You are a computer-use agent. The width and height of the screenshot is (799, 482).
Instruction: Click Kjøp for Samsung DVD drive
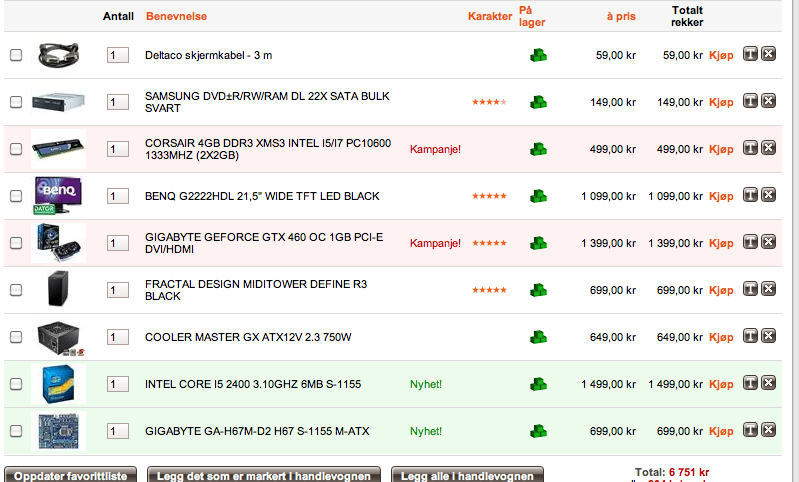(x=721, y=102)
